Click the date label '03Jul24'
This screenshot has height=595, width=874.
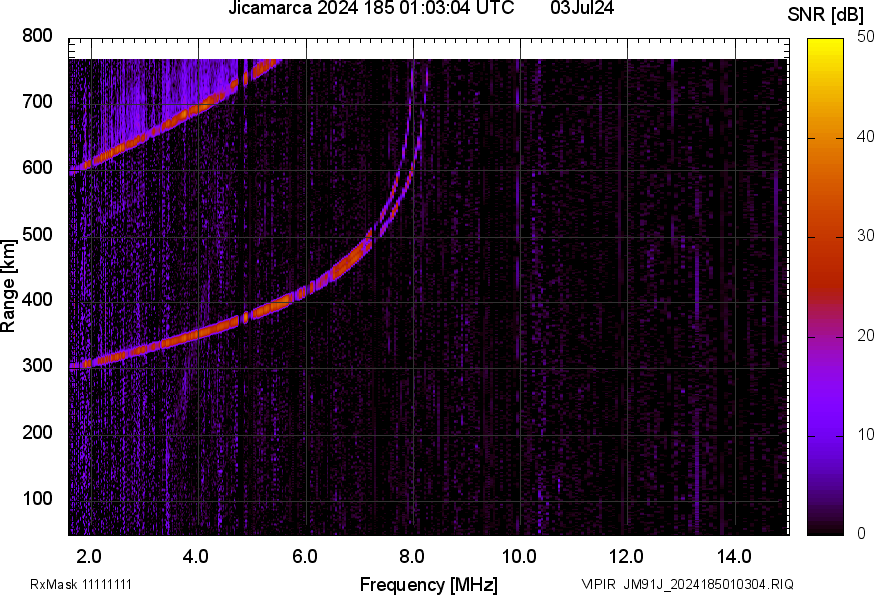click(582, 8)
